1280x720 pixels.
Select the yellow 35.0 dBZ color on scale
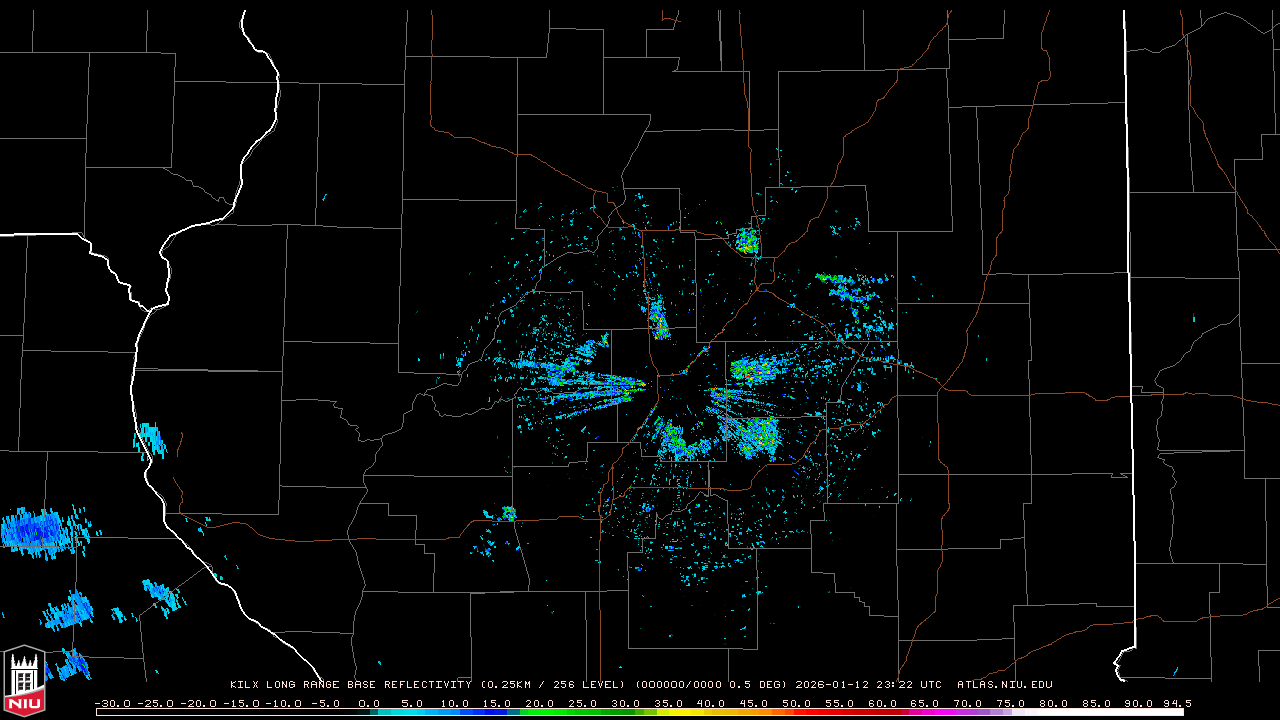pos(668,712)
